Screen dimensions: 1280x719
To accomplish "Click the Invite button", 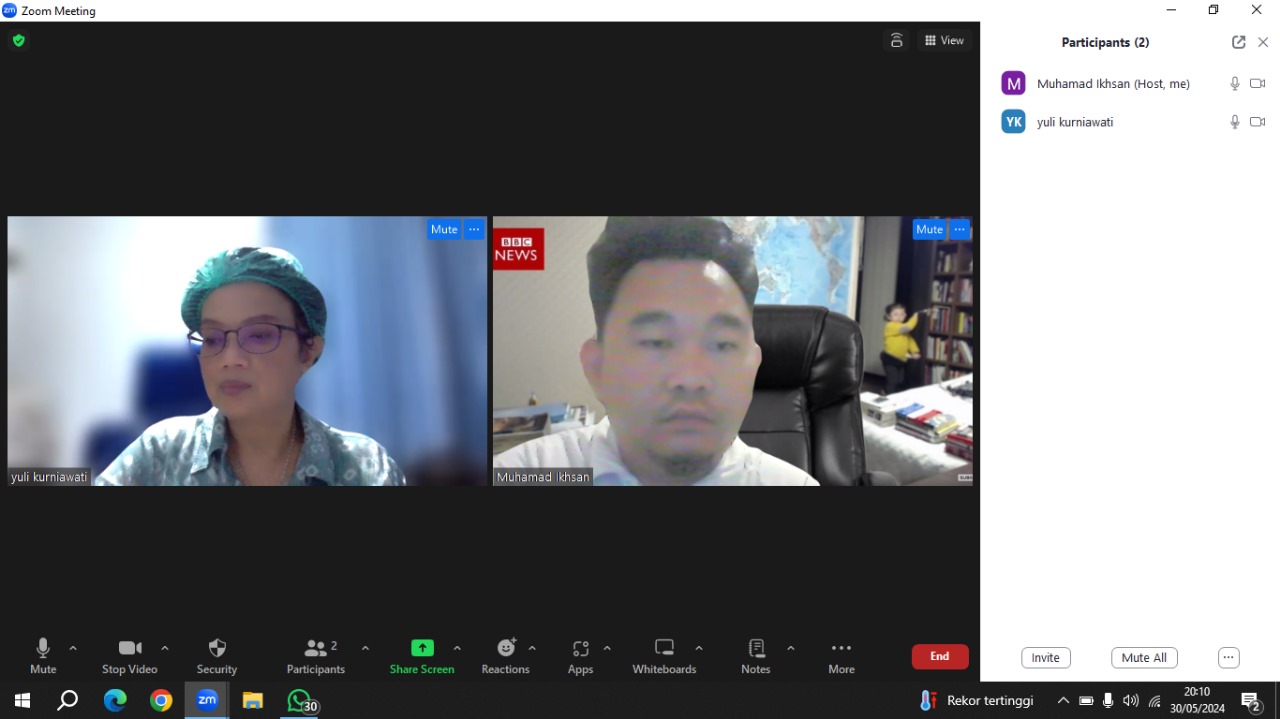I will [1045, 658].
